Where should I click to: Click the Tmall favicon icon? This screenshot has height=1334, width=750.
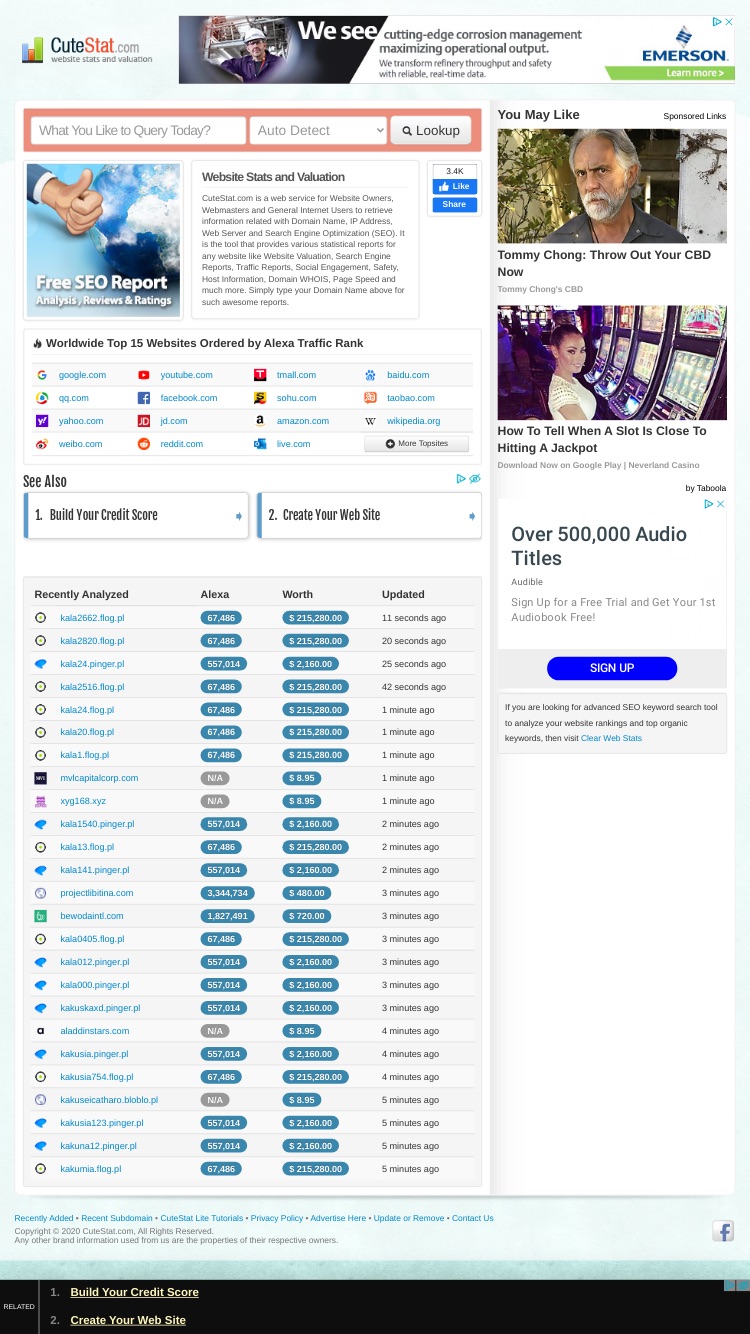pos(260,375)
